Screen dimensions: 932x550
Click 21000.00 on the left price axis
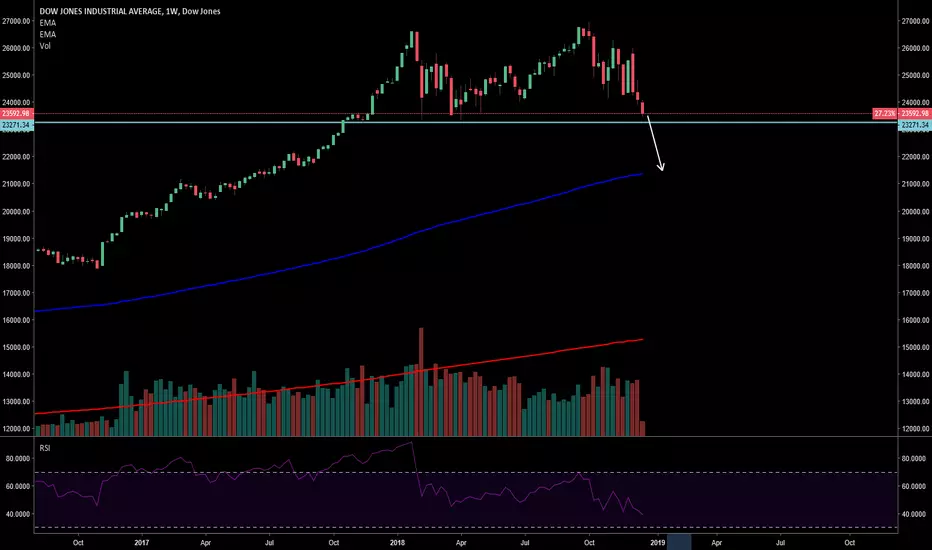coord(17,184)
